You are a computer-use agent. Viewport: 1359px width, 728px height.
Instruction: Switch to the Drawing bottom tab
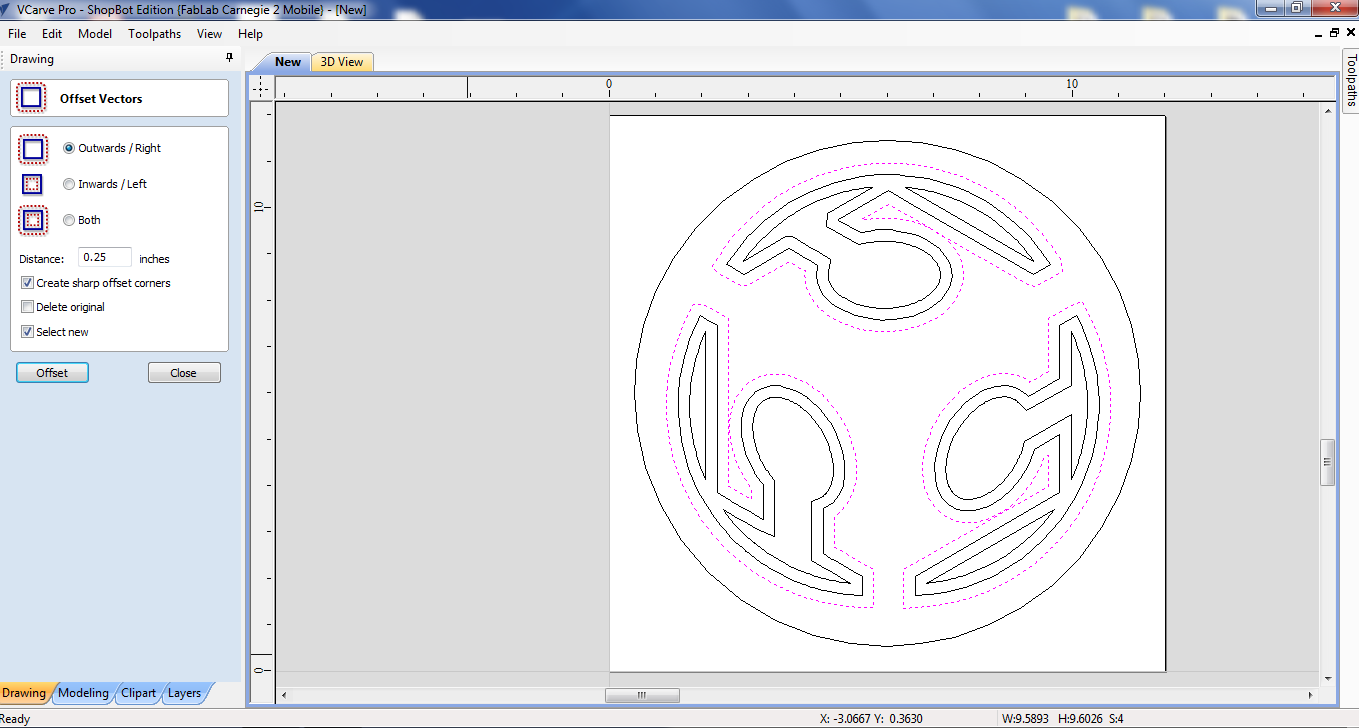24,693
